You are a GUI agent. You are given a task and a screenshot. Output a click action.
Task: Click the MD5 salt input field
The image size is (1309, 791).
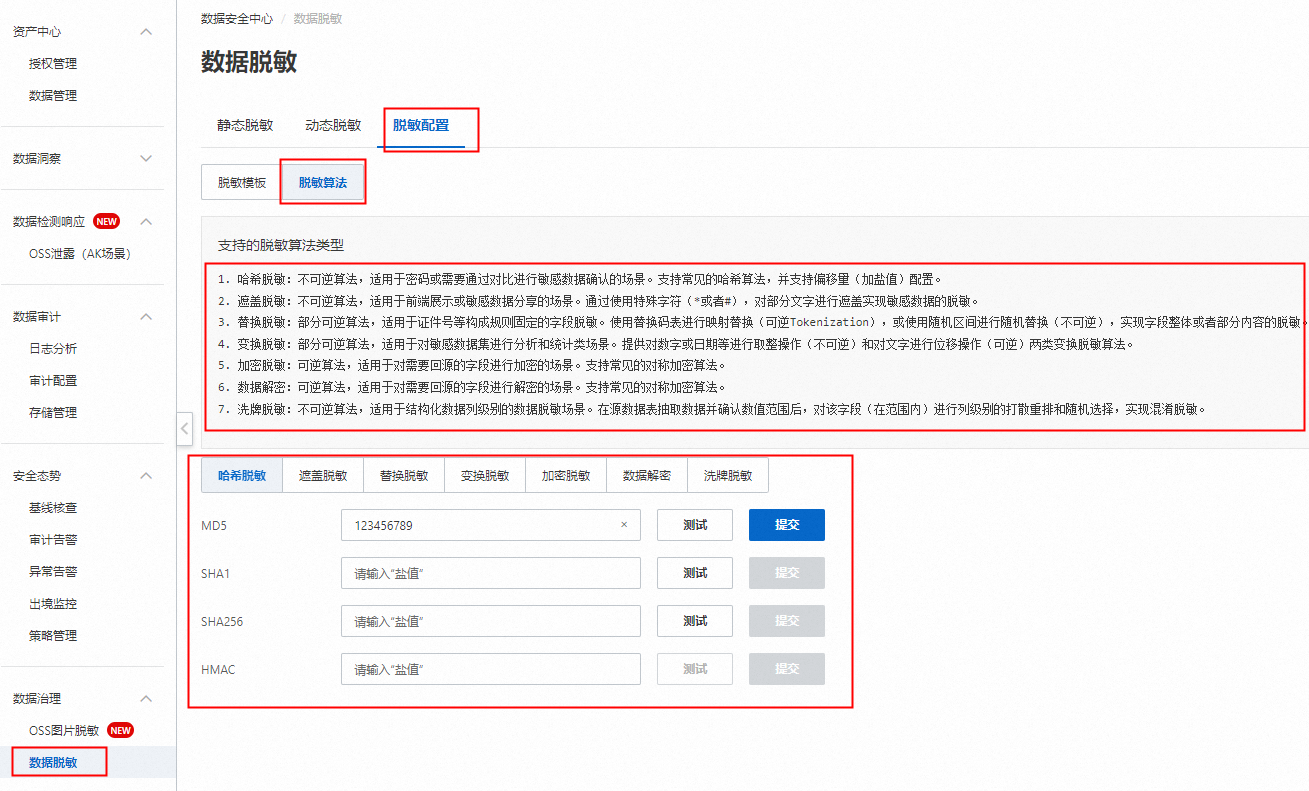[490, 525]
